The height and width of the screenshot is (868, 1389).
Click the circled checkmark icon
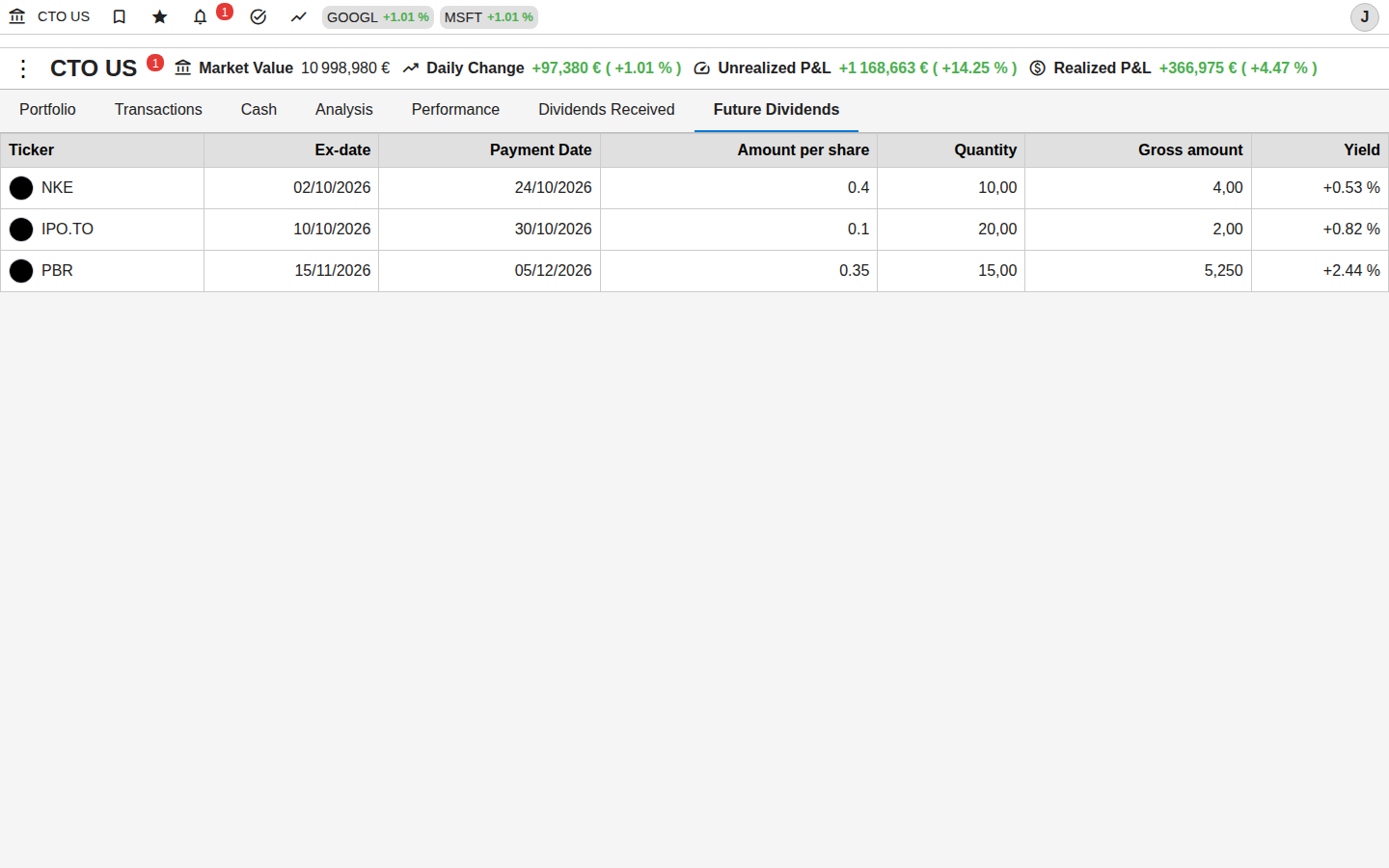pos(259,16)
